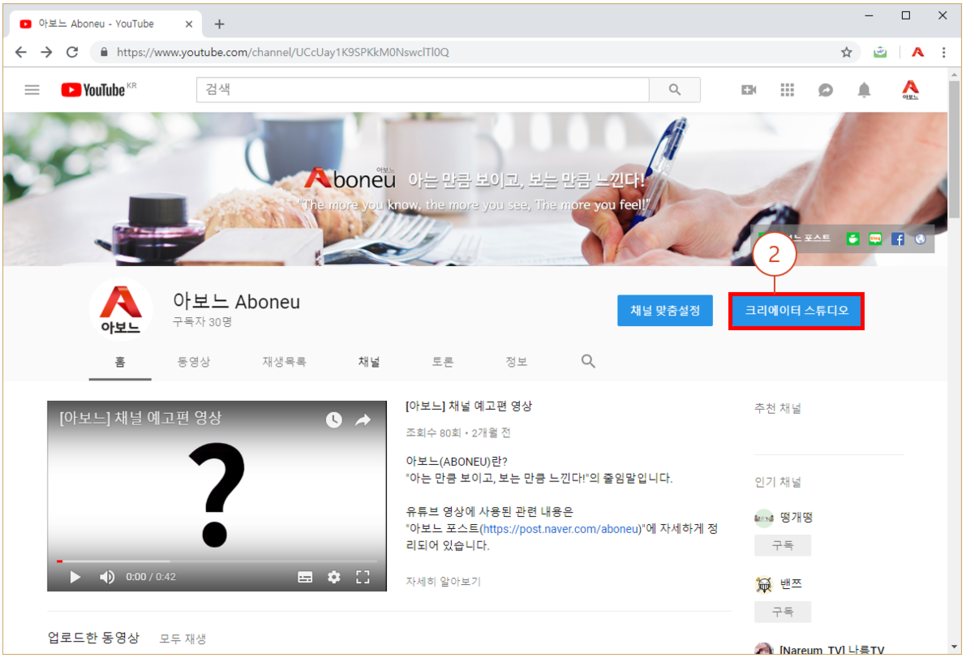Open YouTube apps grid icon
This screenshot has width=966, height=658.
click(787, 90)
